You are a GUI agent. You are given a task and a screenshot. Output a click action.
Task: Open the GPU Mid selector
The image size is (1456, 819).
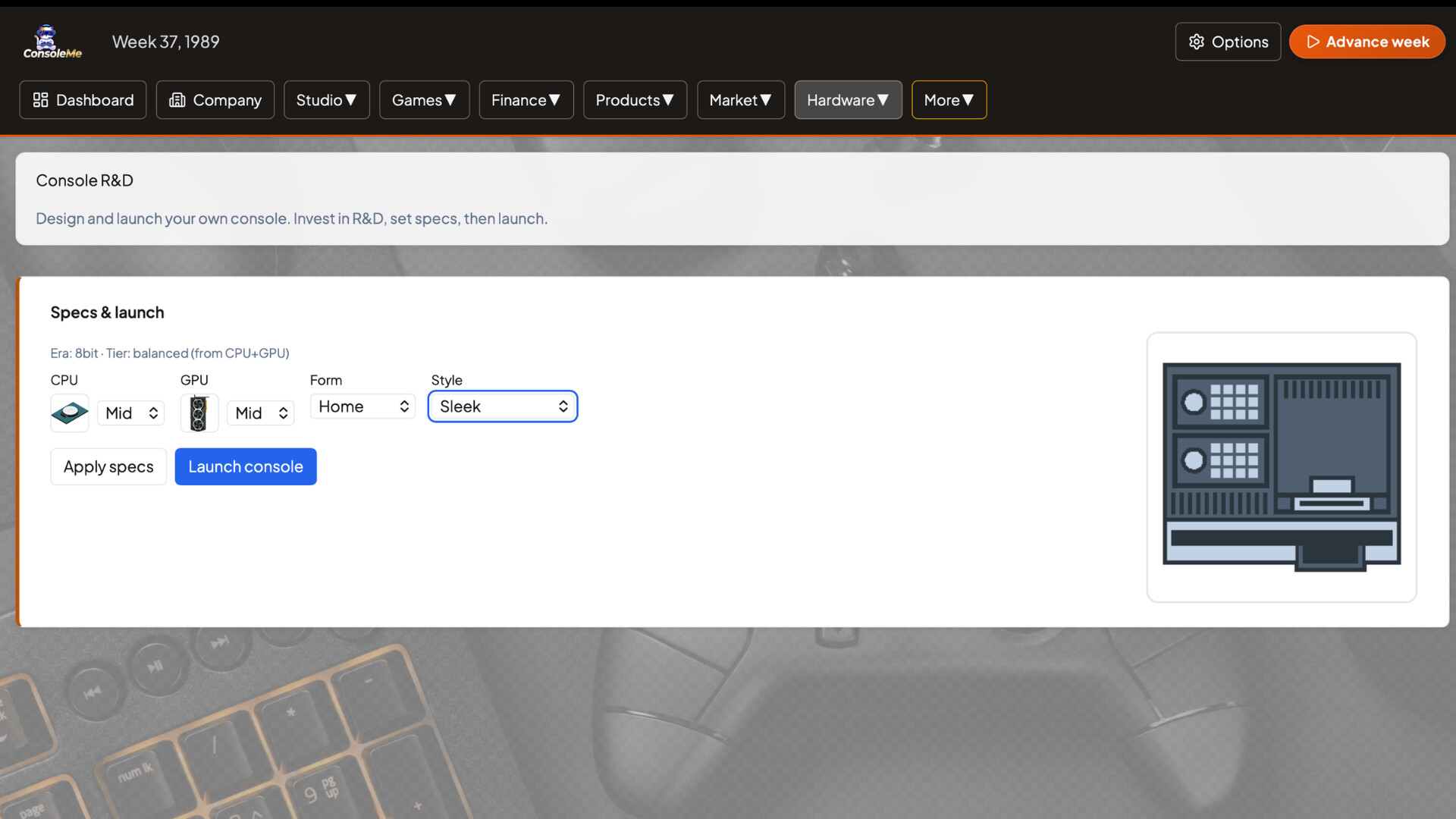pos(260,413)
